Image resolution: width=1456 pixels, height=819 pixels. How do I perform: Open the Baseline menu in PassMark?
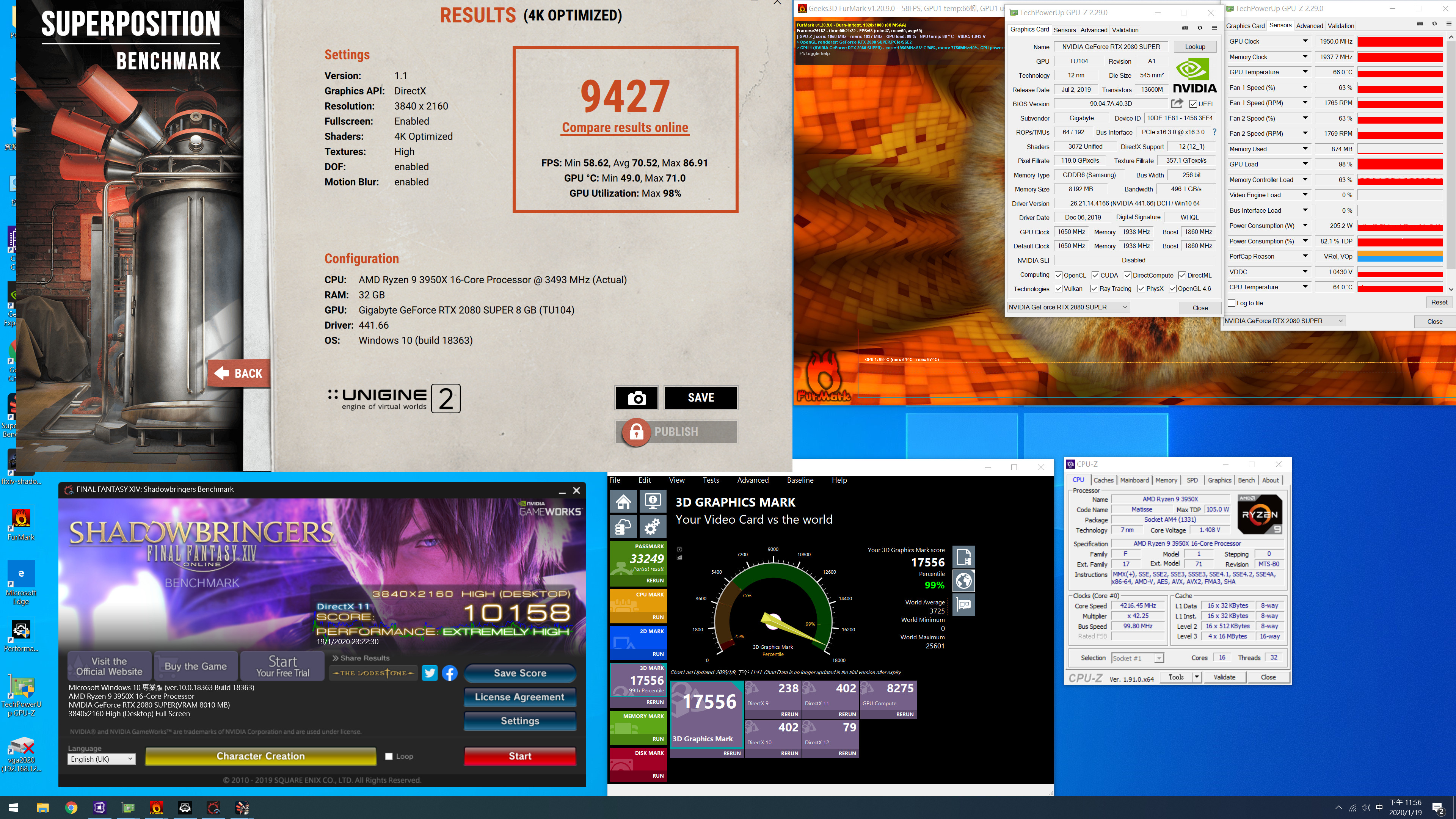click(x=800, y=480)
